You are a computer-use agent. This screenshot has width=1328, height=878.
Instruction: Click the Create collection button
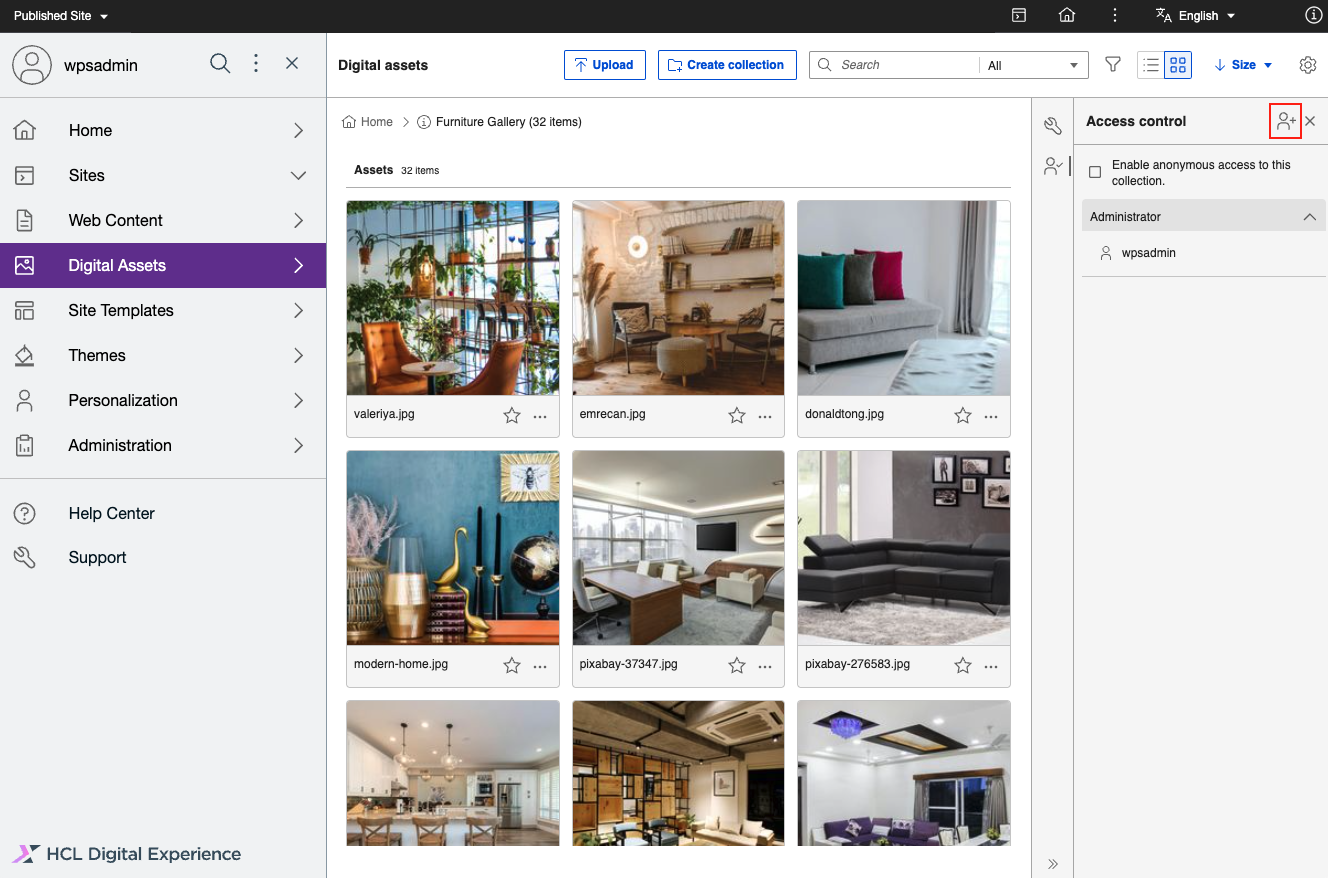click(727, 65)
